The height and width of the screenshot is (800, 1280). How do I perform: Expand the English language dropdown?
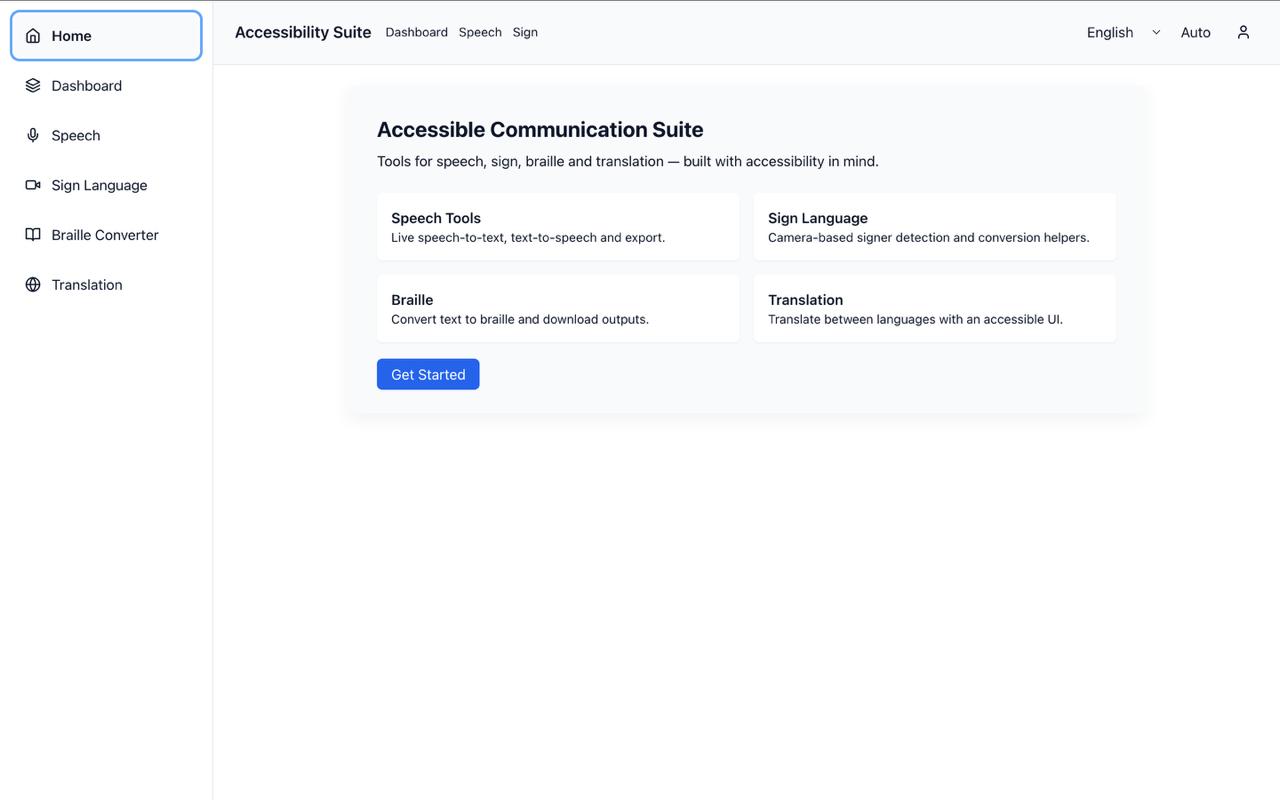pyautogui.click(x=1124, y=32)
